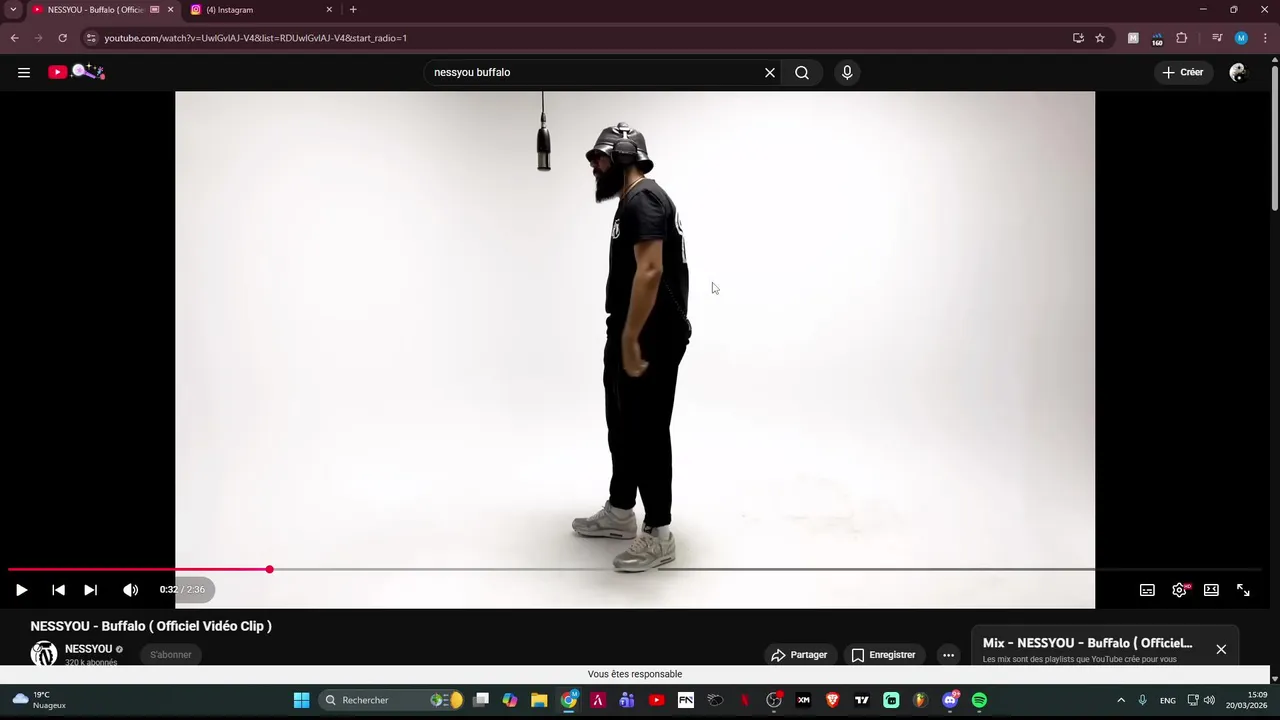The image size is (1280, 720).
Task: Play the paused Buffalo video
Action: coord(21,590)
